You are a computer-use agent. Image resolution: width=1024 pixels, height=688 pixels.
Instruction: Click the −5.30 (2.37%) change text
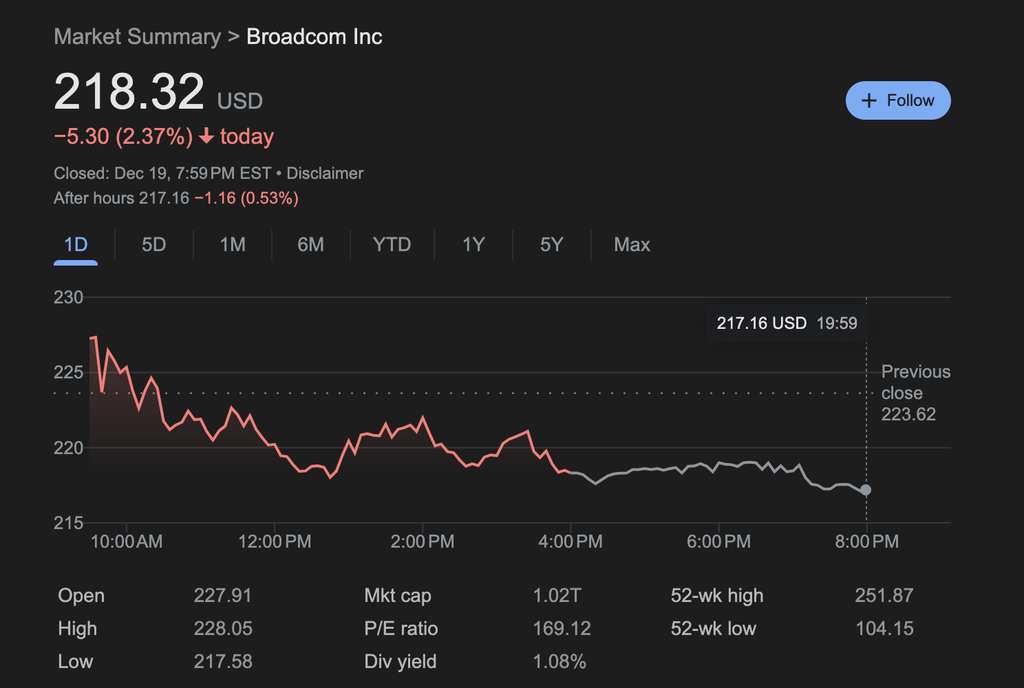pyautogui.click(x=123, y=136)
